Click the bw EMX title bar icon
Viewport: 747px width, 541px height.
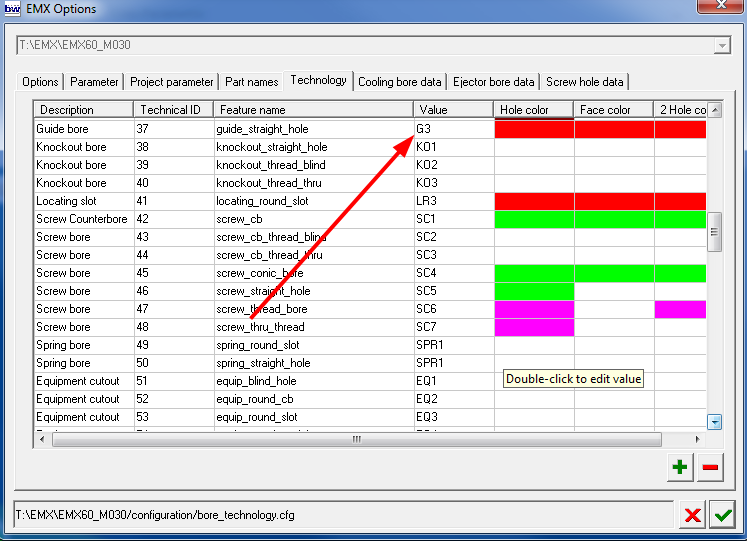click(x=12, y=9)
